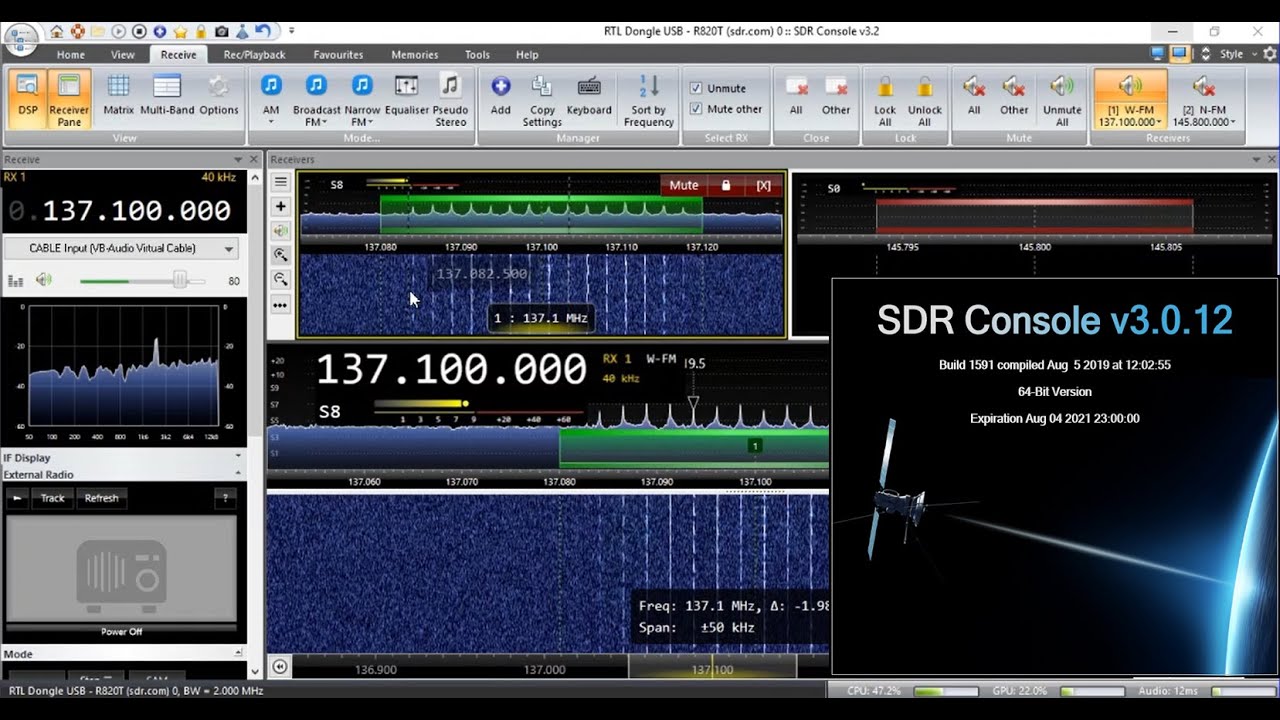
Task: Add a new receiver
Action: point(501,98)
